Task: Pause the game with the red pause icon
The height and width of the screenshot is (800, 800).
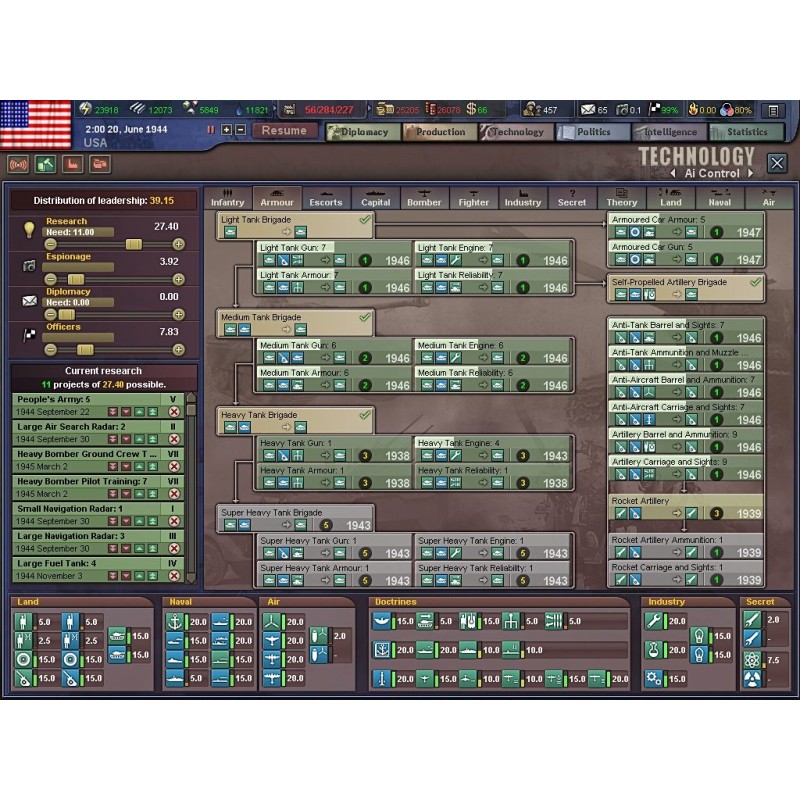Action: [x=211, y=130]
